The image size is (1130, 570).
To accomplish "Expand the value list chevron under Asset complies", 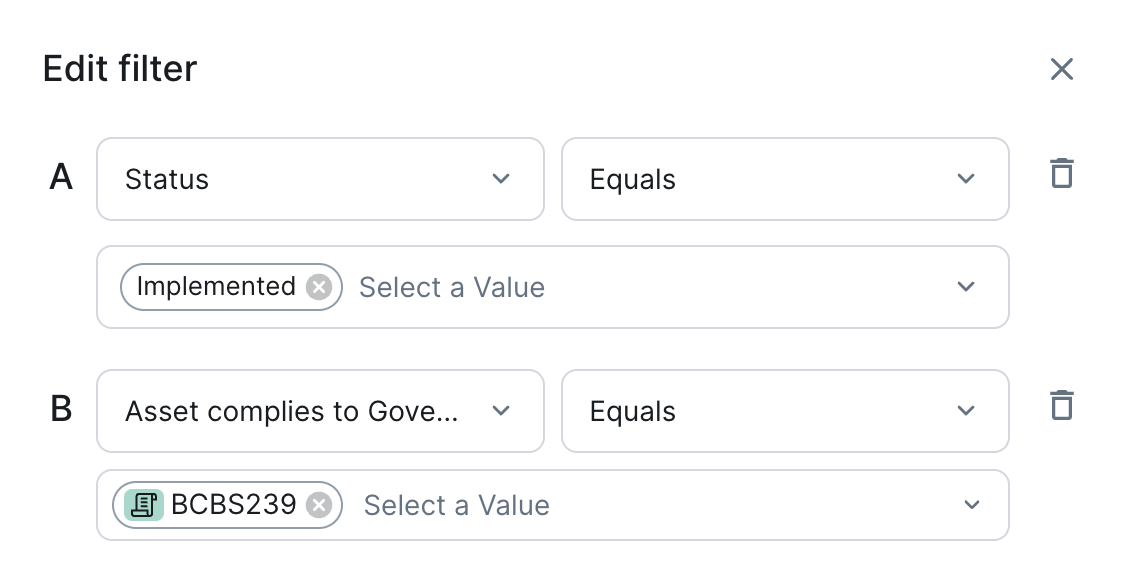I will click(x=971, y=504).
